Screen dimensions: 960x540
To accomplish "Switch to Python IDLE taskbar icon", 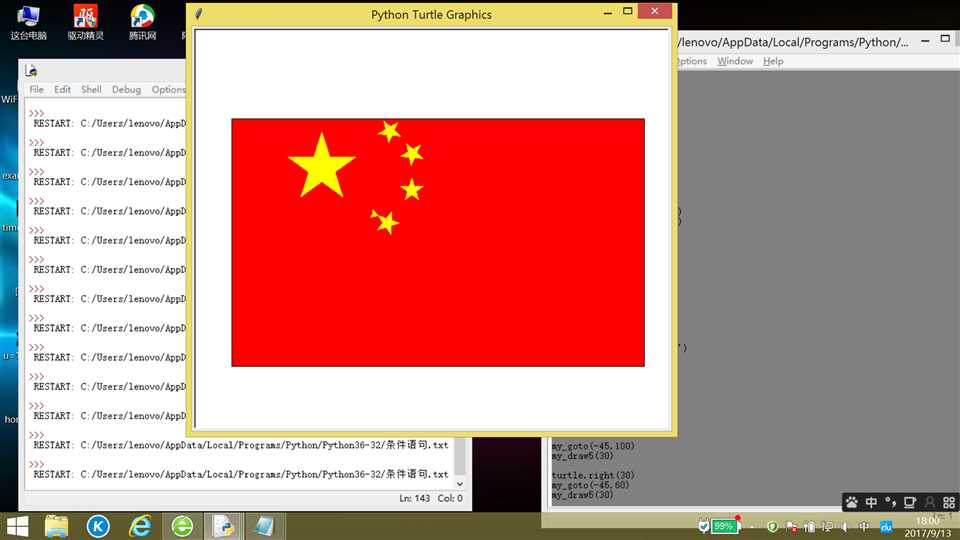I will pos(223,526).
